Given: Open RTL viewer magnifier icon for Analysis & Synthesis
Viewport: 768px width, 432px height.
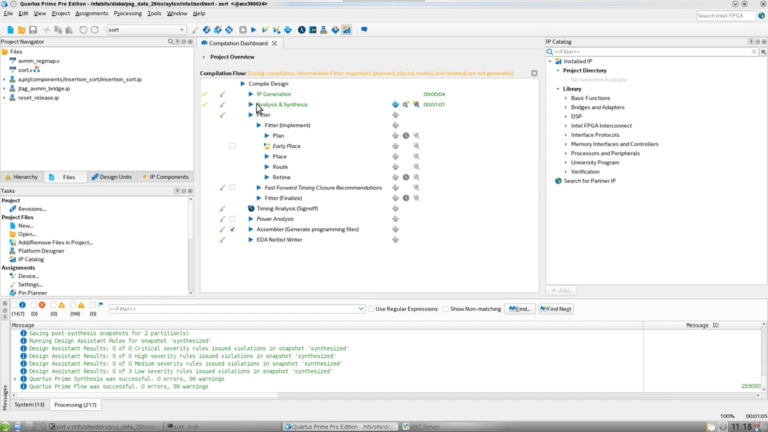Looking at the screenshot, I should [406, 104].
